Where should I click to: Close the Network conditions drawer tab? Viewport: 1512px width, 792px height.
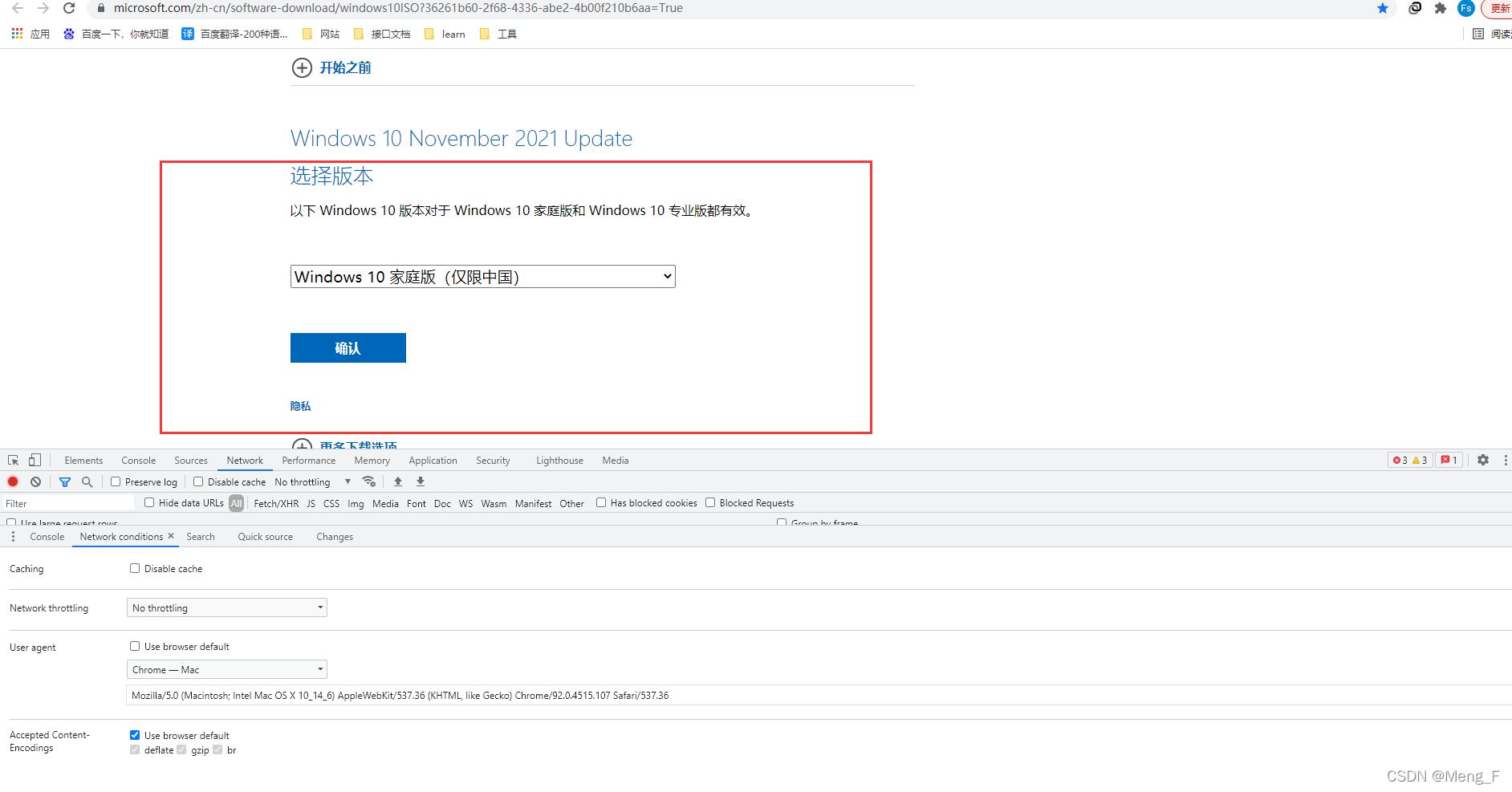click(171, 536)
